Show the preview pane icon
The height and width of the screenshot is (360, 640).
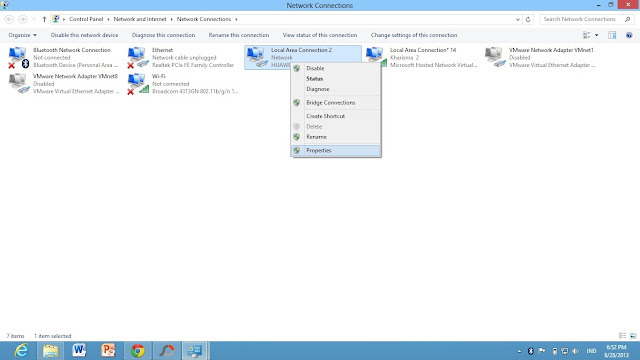click(x=612, y=35)
